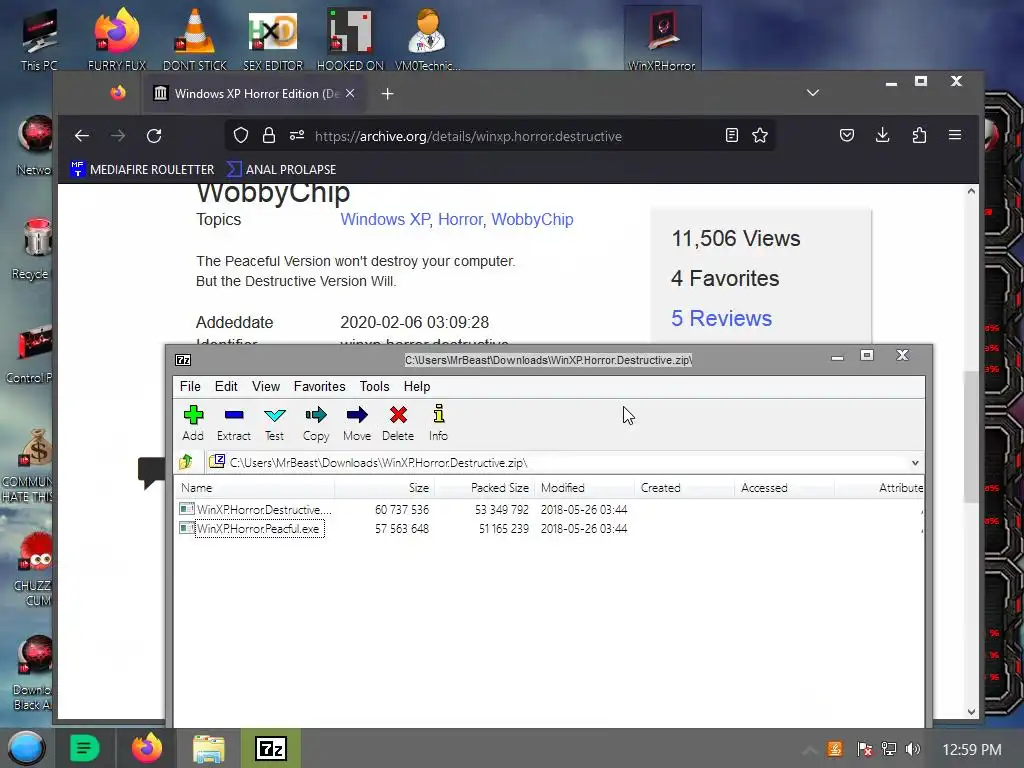
Task: Open the Firefox list all tabs chevron
Action: pyautogui.click(x=812, y=93)
